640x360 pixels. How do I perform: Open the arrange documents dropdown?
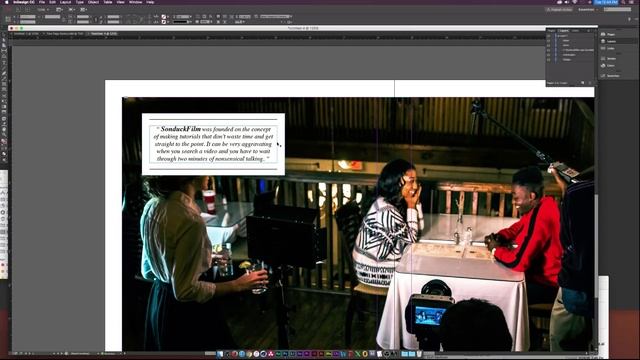(83, 9)
